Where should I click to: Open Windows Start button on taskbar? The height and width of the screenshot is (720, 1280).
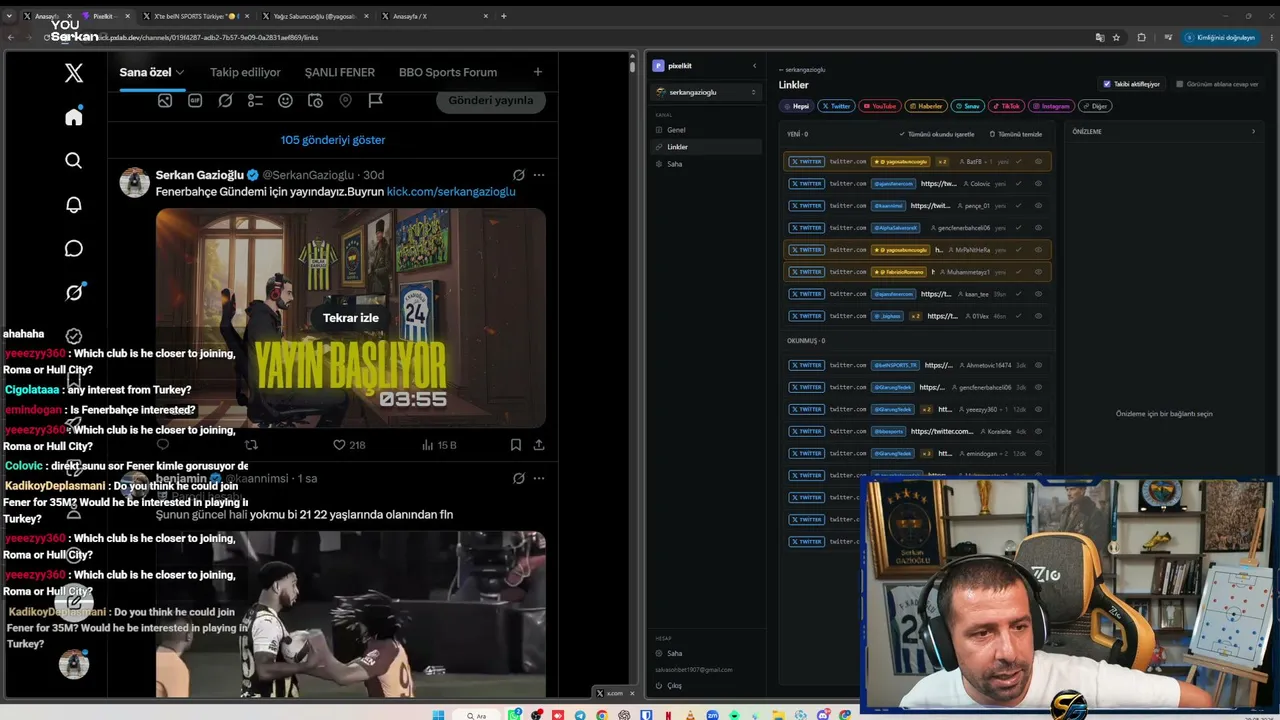[x=438, y=715]
